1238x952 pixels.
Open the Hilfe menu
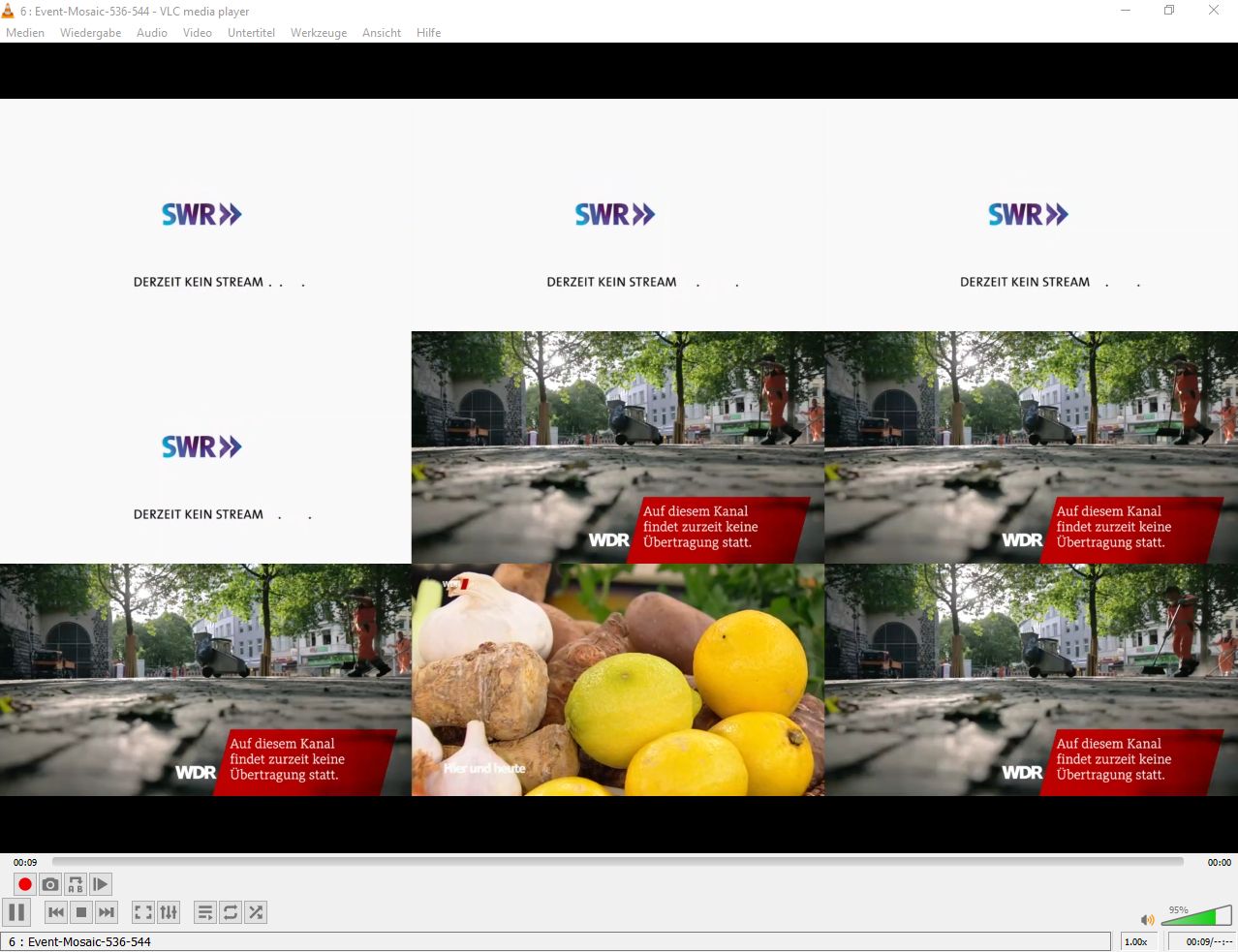[x=429, y=33]
